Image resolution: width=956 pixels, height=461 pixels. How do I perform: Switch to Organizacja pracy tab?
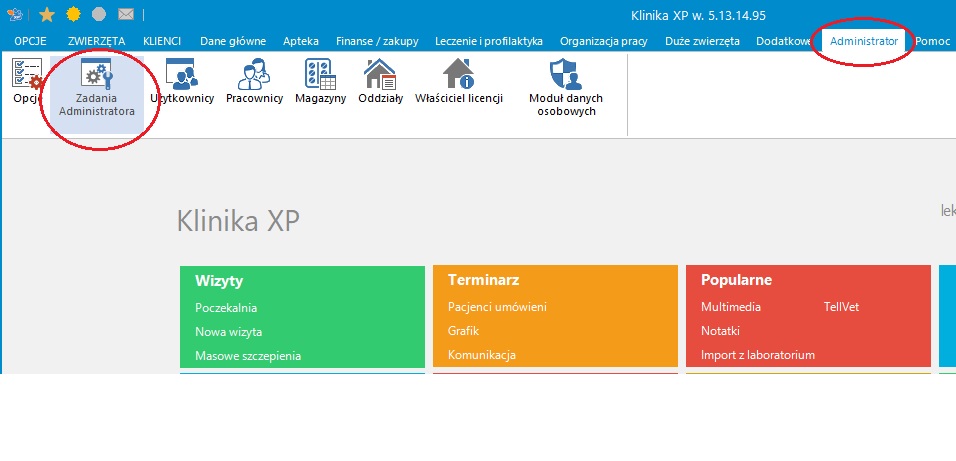[604, 41]
